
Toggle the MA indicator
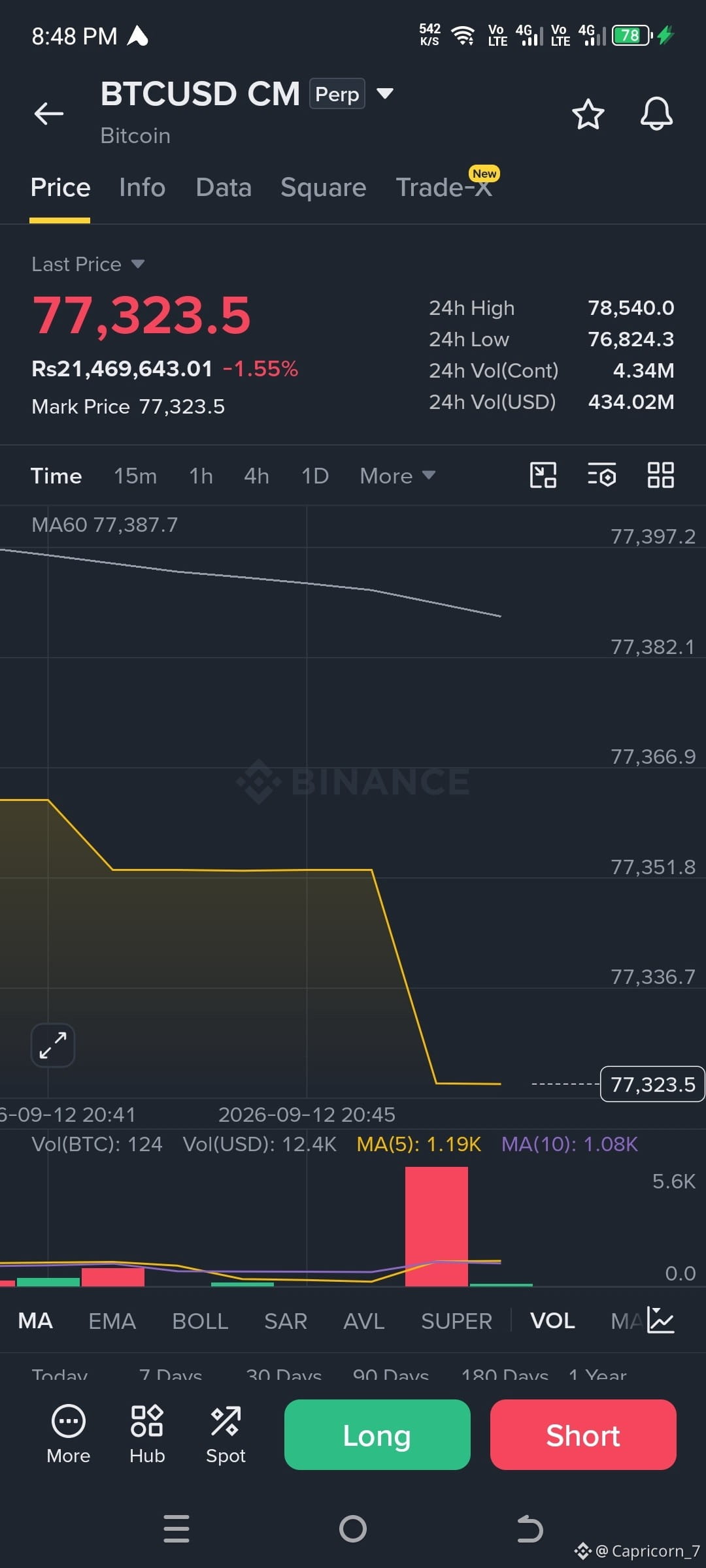coord(35,1321)
